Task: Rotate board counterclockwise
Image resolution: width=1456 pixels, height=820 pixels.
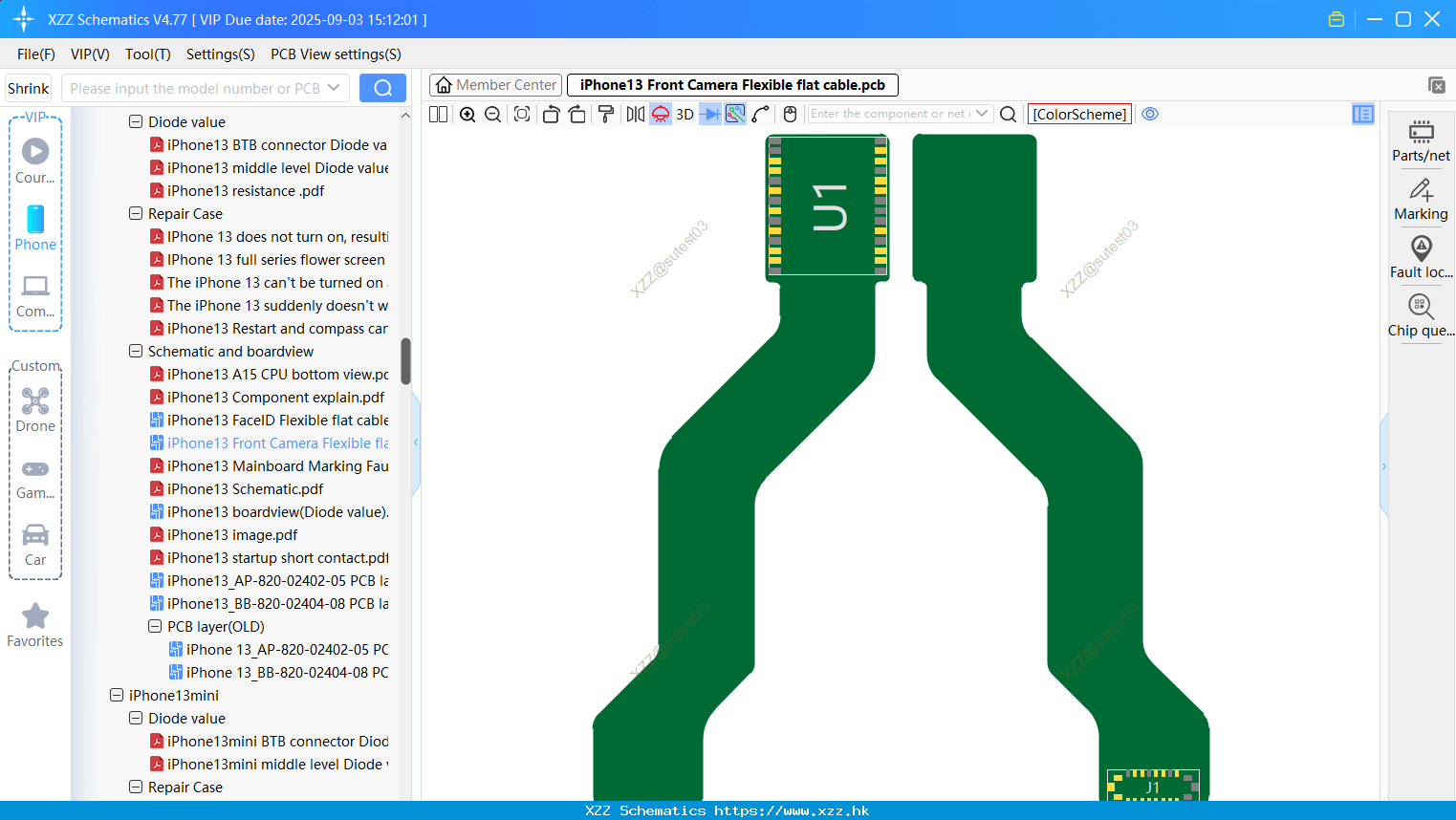Action: [x=551, y=114]
